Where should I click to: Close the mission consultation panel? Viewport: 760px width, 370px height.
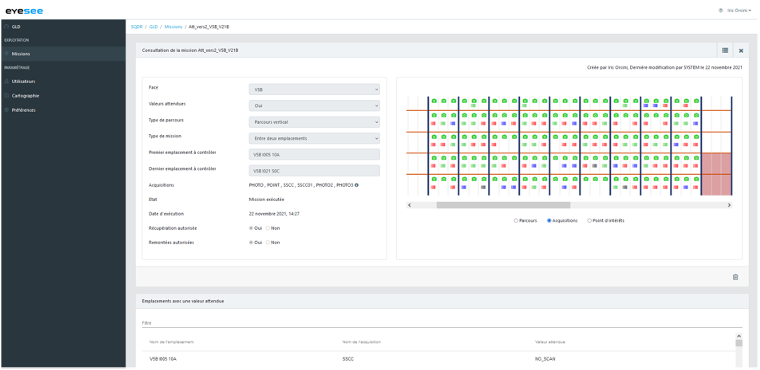[741, 50]
